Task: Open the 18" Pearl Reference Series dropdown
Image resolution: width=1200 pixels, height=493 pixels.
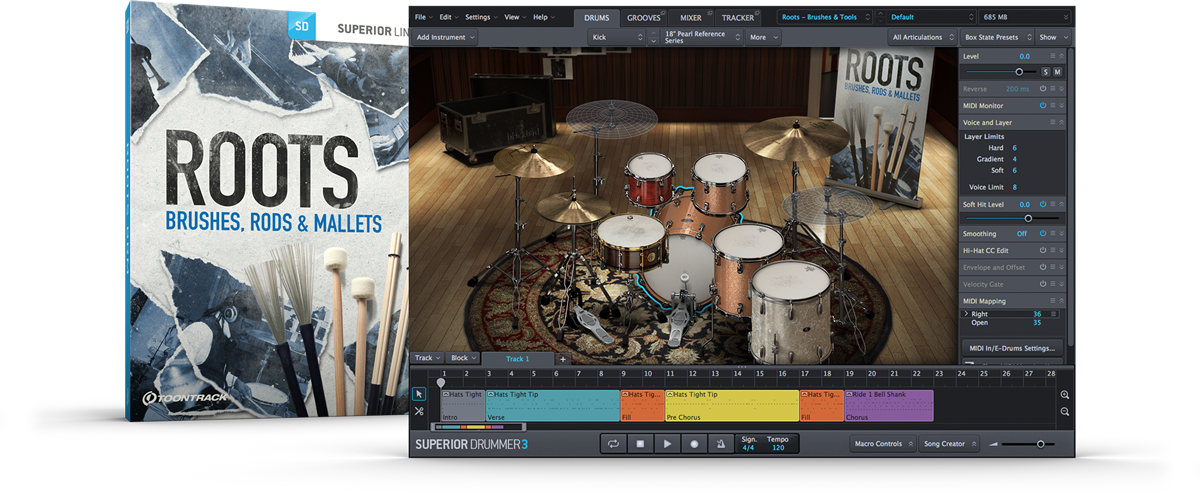Action: (702, 37)
